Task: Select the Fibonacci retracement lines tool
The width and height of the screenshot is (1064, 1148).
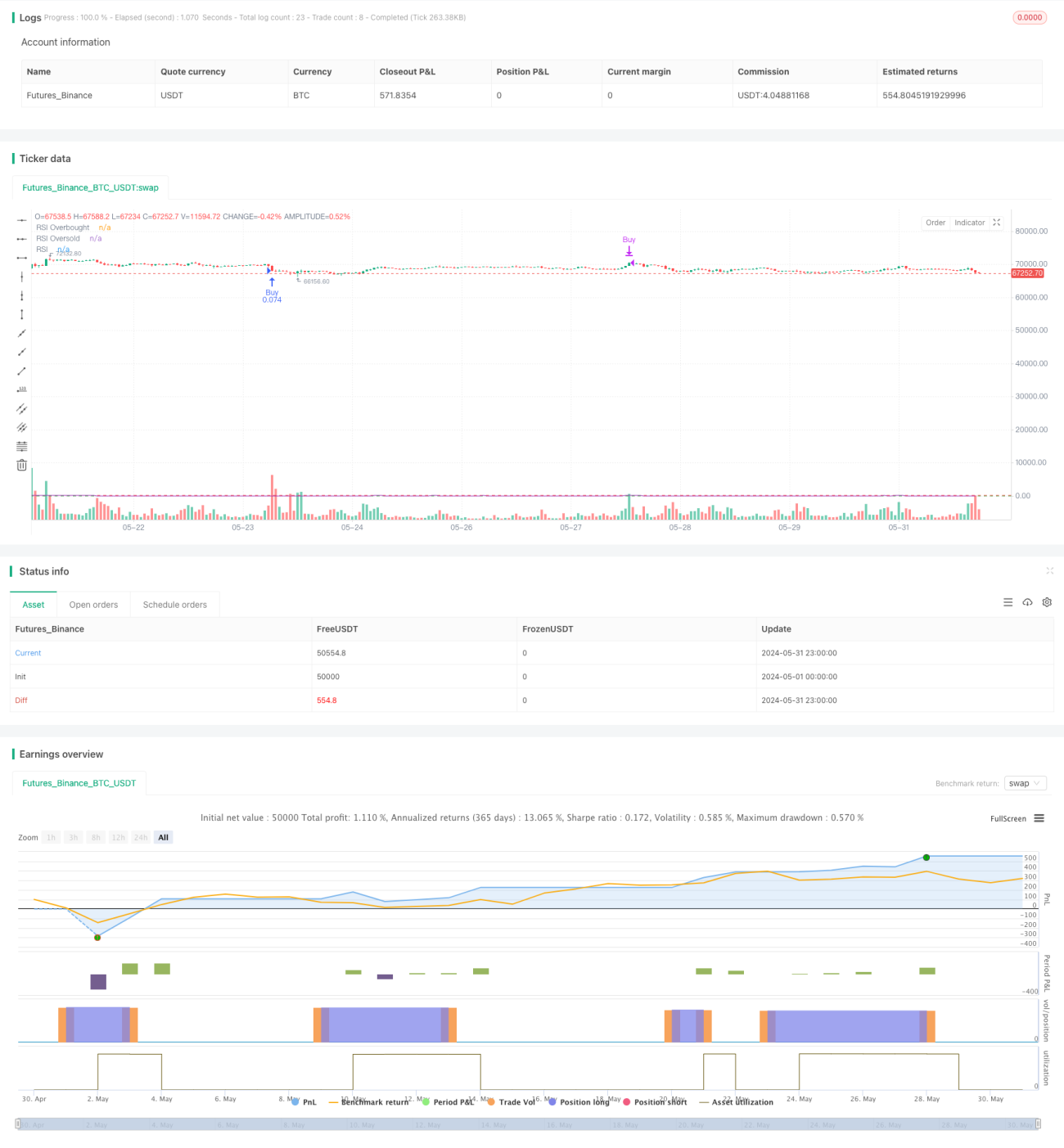Action: (x=21, y=446)
